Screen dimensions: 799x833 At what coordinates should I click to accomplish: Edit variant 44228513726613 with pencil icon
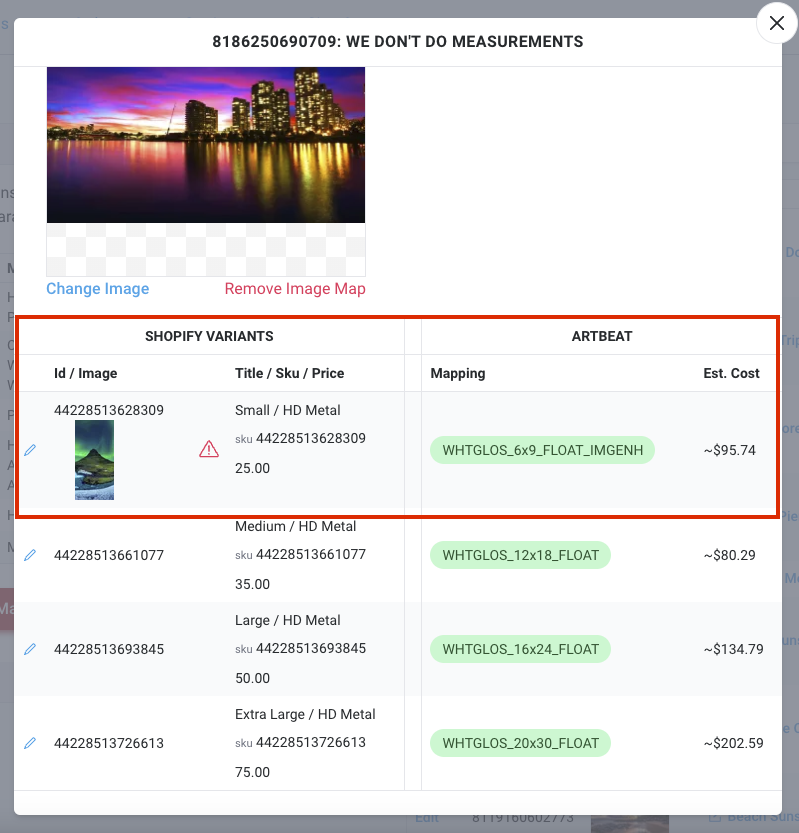click(30, 743)
